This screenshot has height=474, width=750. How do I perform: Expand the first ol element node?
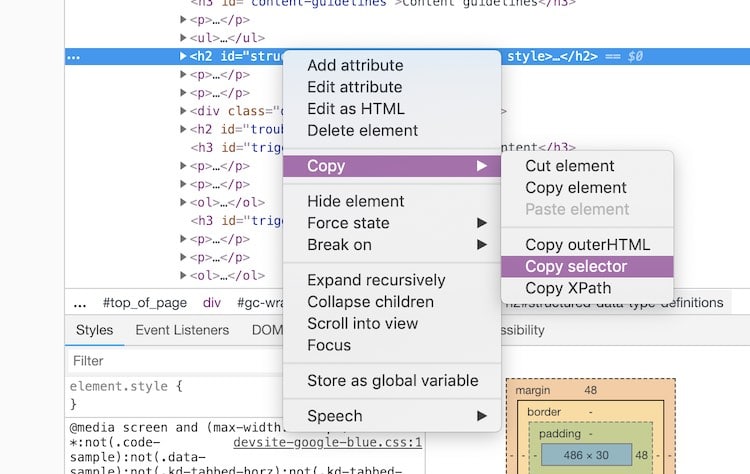(183, 202)
